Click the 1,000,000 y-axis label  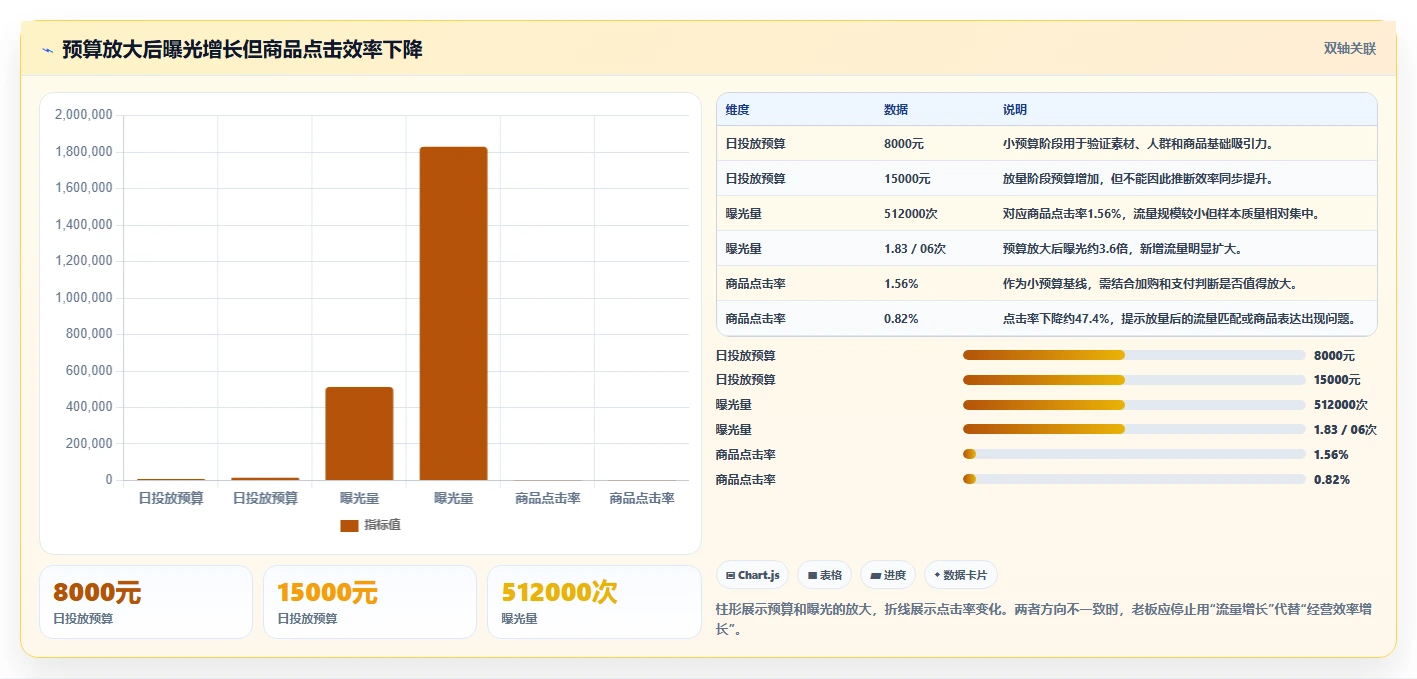[84, 298]
